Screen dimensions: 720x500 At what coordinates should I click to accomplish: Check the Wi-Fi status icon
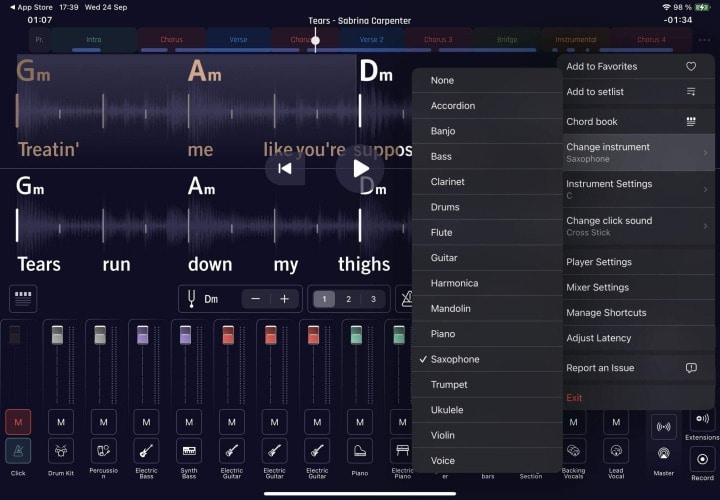pyautogui.click(x=666, y=7)
